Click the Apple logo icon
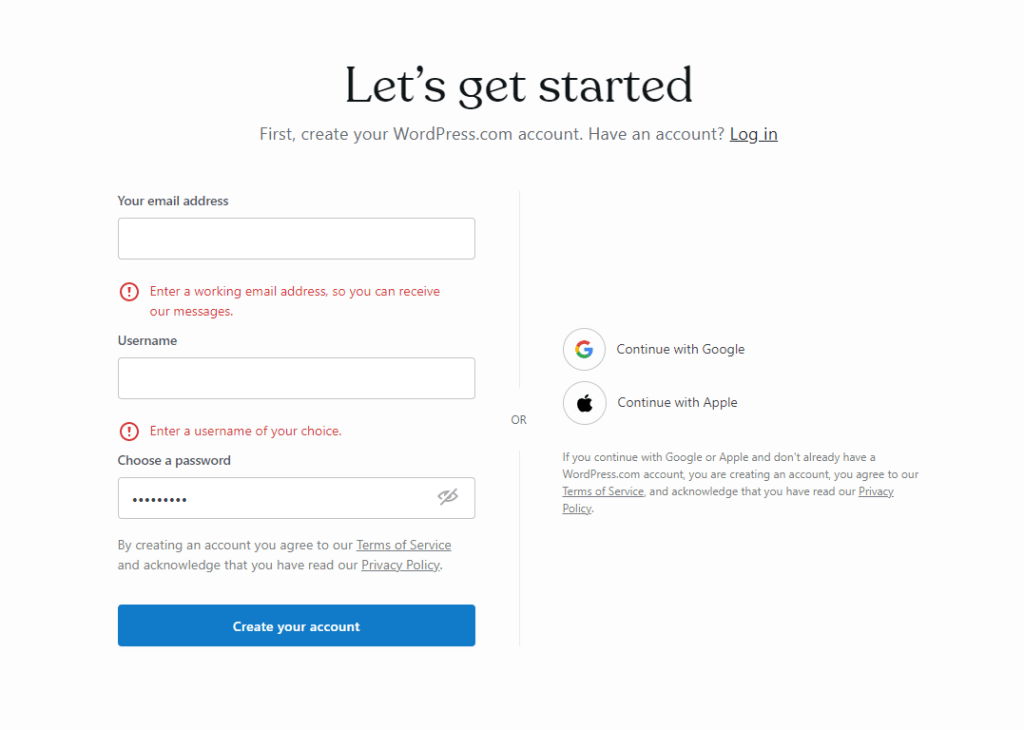This screenshot has height=730, width=1024. [x=585, y=403]
